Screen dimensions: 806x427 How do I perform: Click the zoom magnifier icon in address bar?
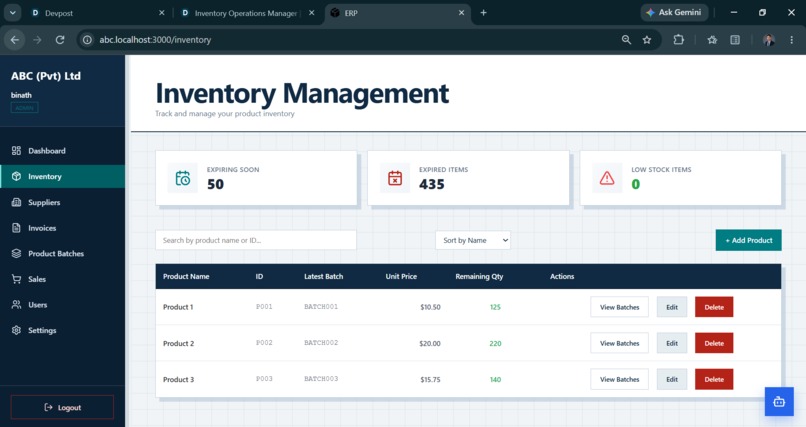(626, 40)
